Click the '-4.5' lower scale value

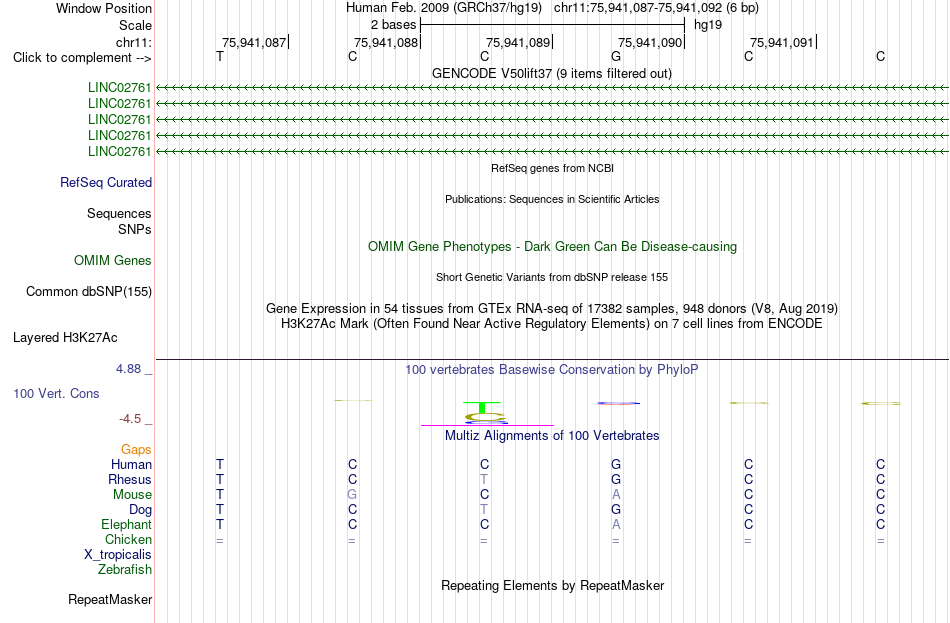click(x=130, y=419)
